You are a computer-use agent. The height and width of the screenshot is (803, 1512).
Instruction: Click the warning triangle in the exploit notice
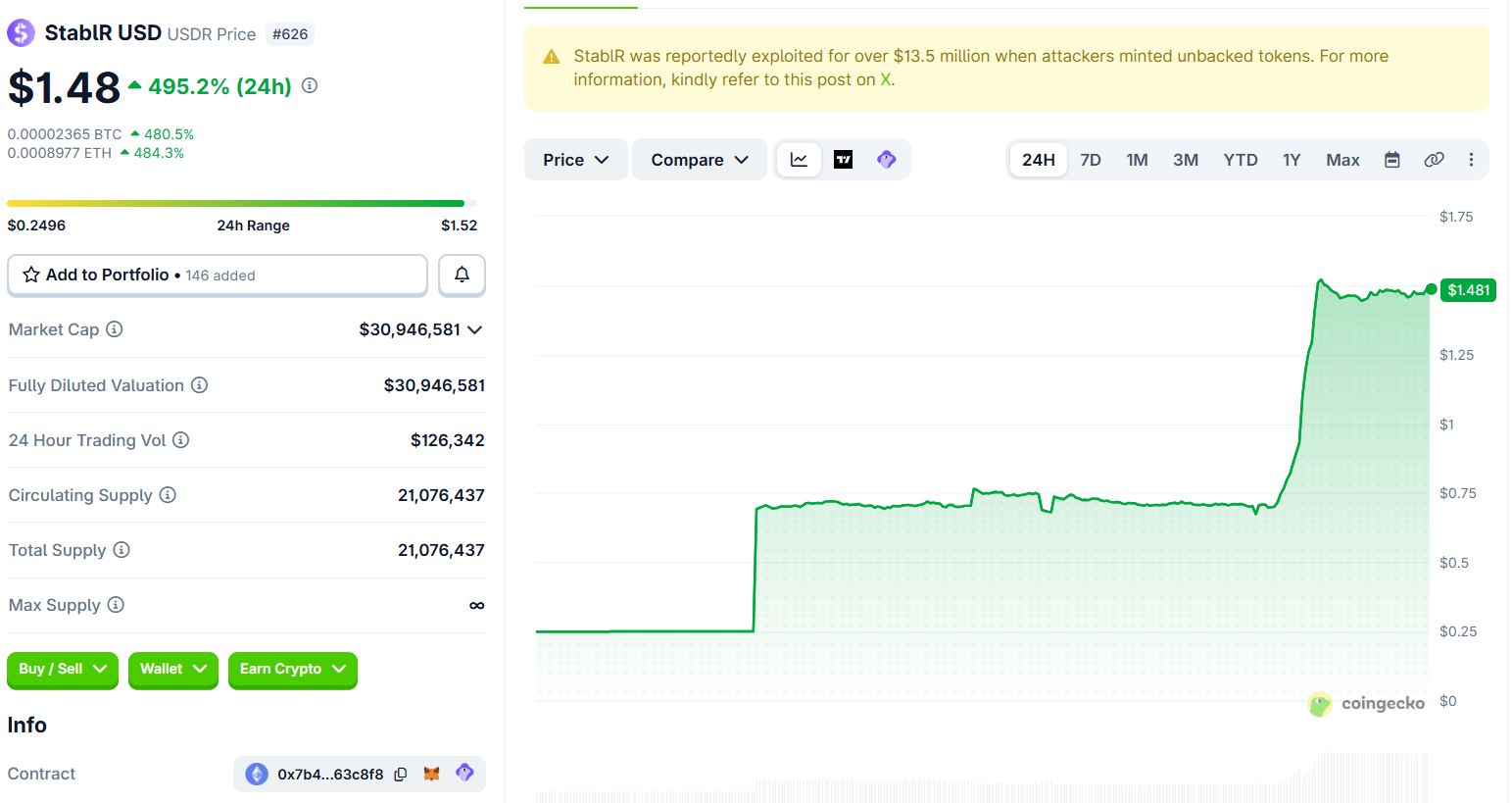(x=552, y=57)
